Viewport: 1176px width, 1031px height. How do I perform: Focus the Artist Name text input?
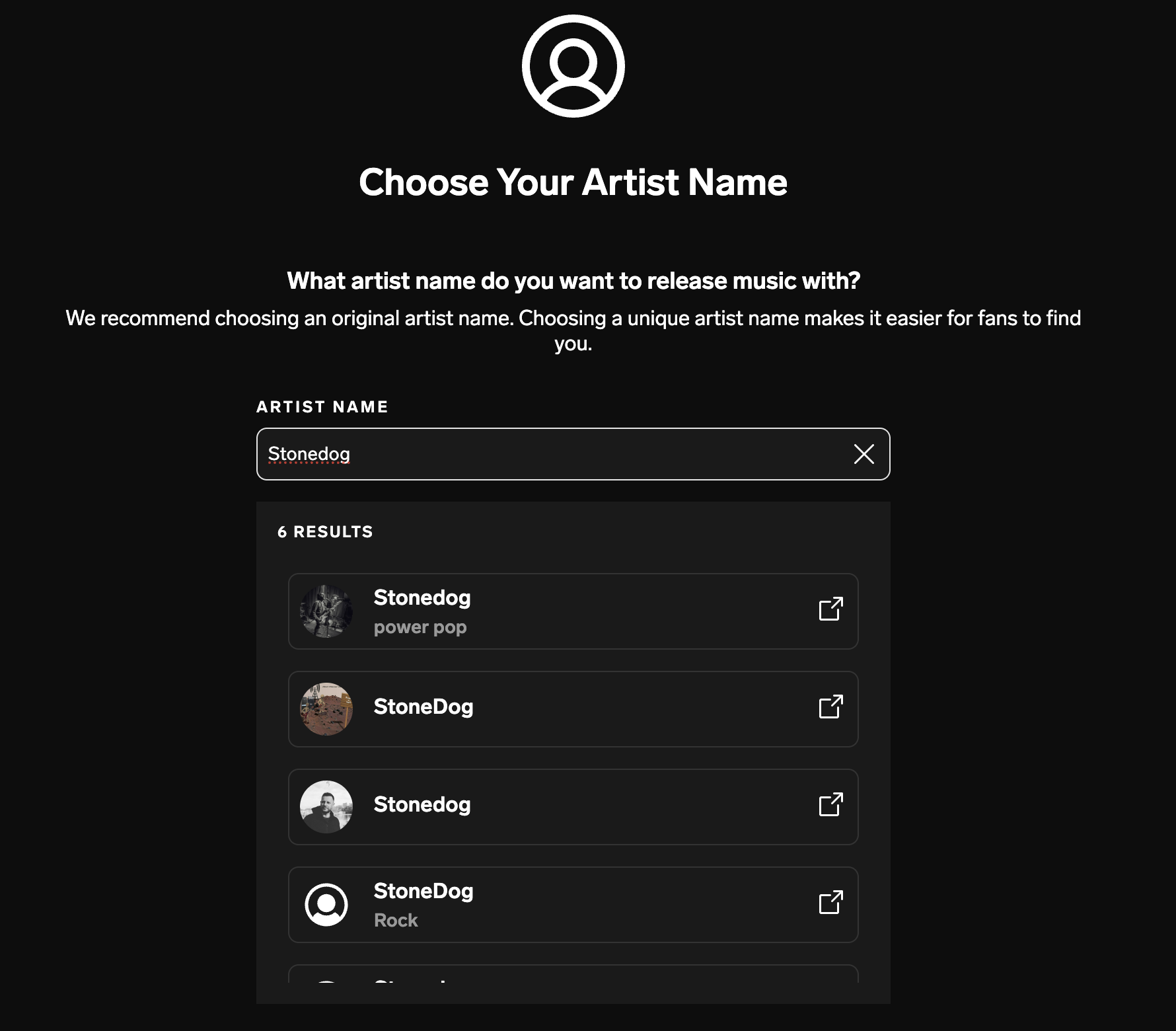point(555,454)
